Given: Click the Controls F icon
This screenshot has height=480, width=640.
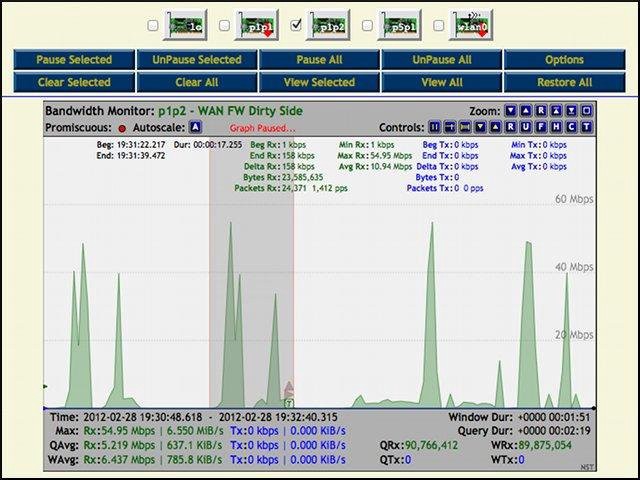Looking at the screenshot, I should tap(541, 127).
